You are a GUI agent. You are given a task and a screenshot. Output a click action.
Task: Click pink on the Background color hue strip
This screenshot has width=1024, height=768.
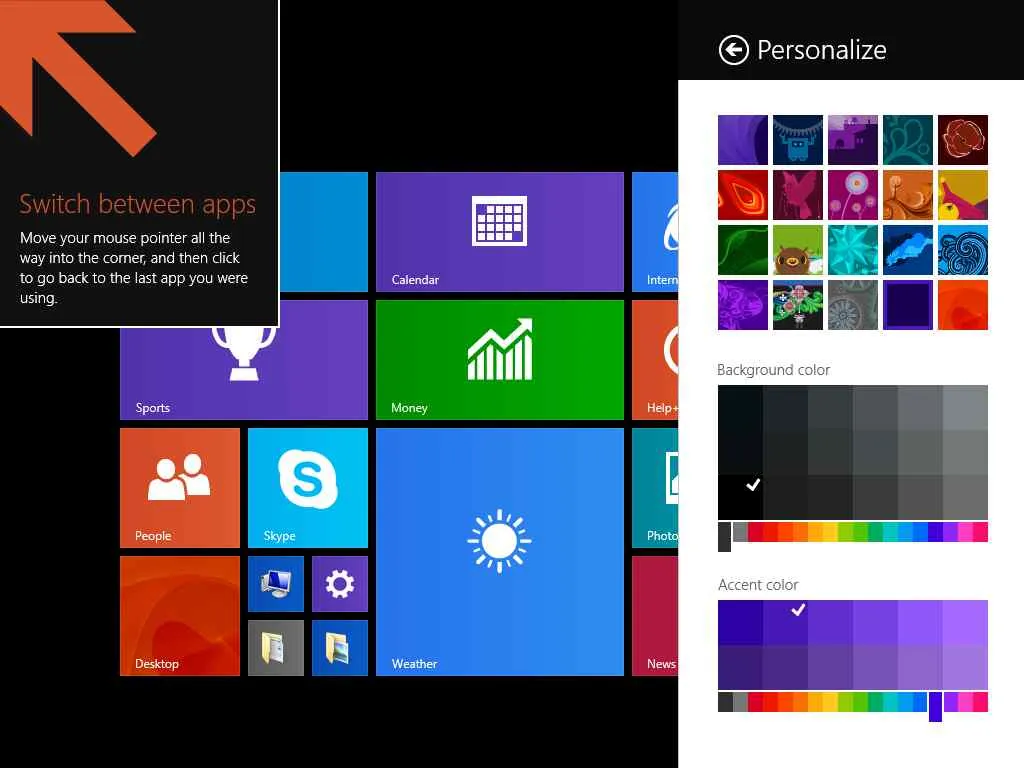coord(980,532)
